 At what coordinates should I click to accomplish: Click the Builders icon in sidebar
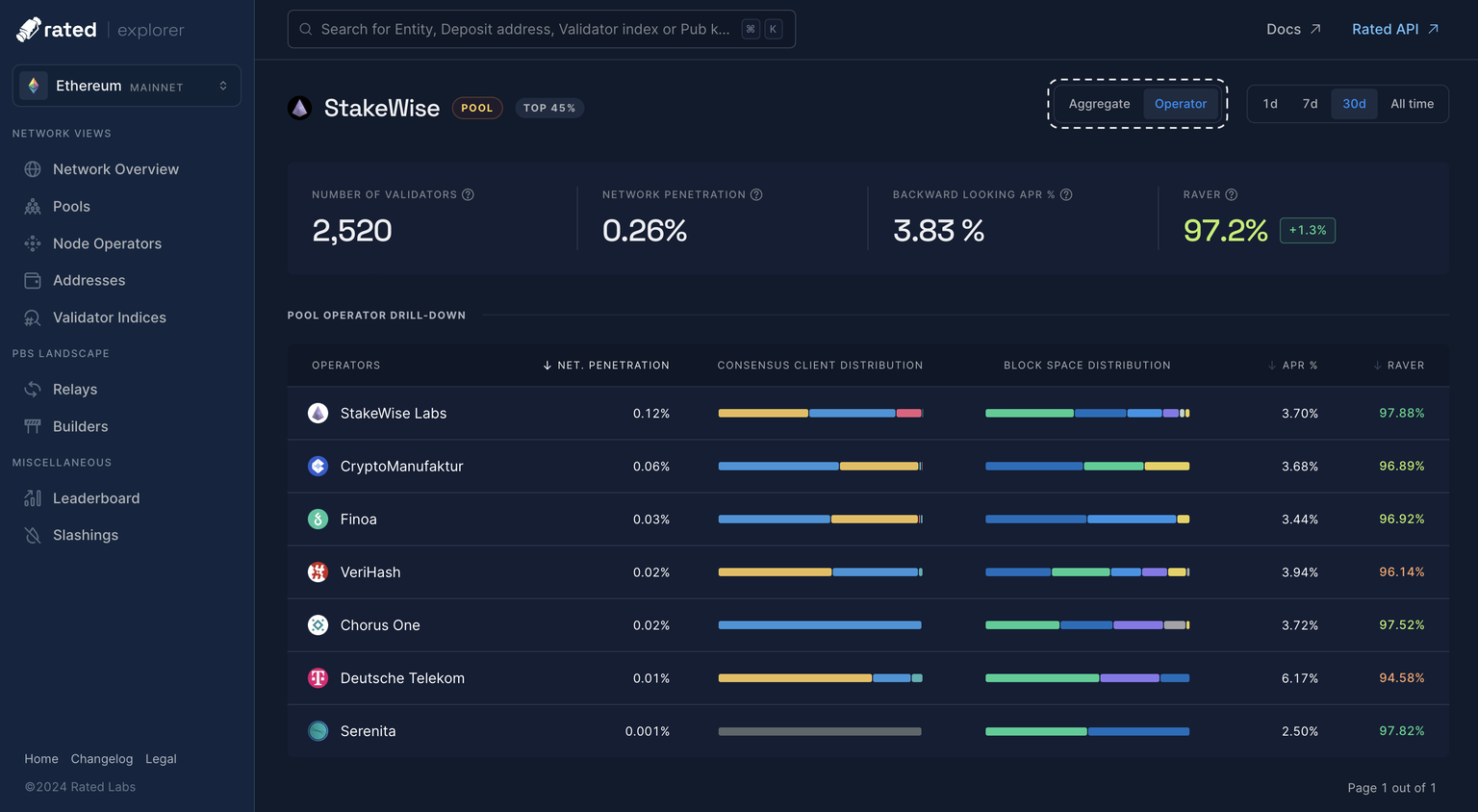coord(33,426)
